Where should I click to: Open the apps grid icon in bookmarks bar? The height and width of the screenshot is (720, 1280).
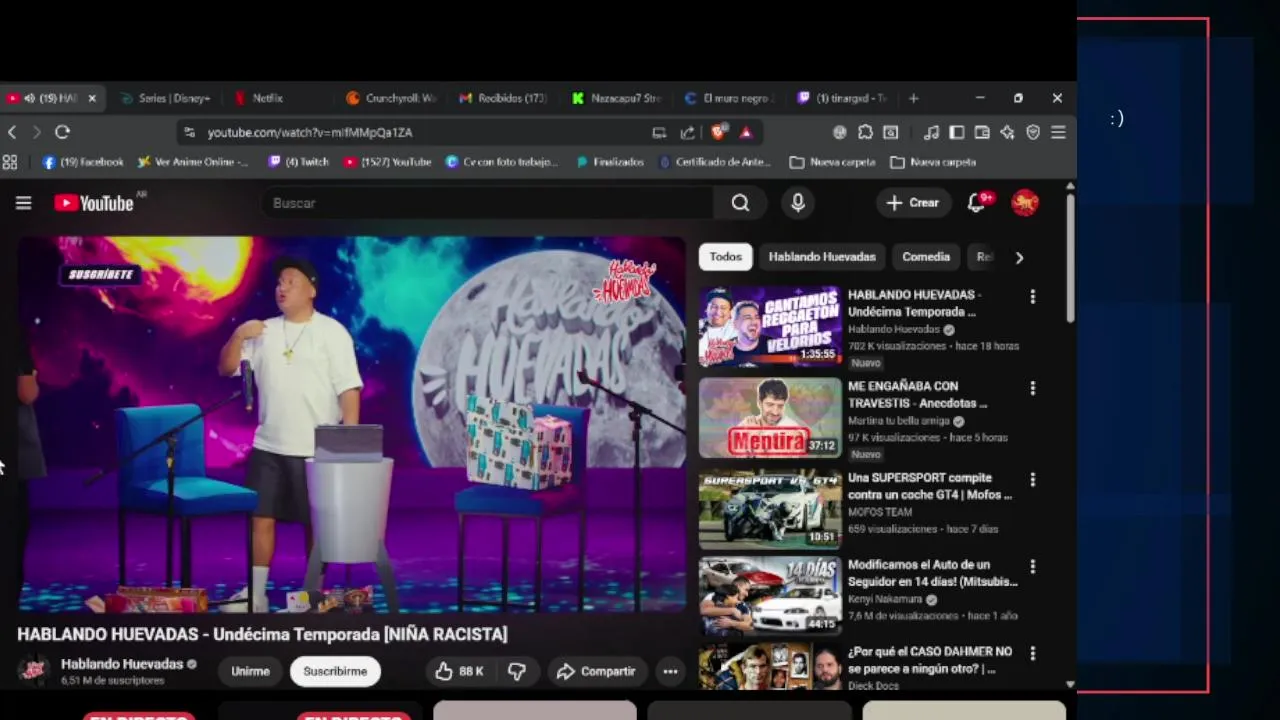10,162
